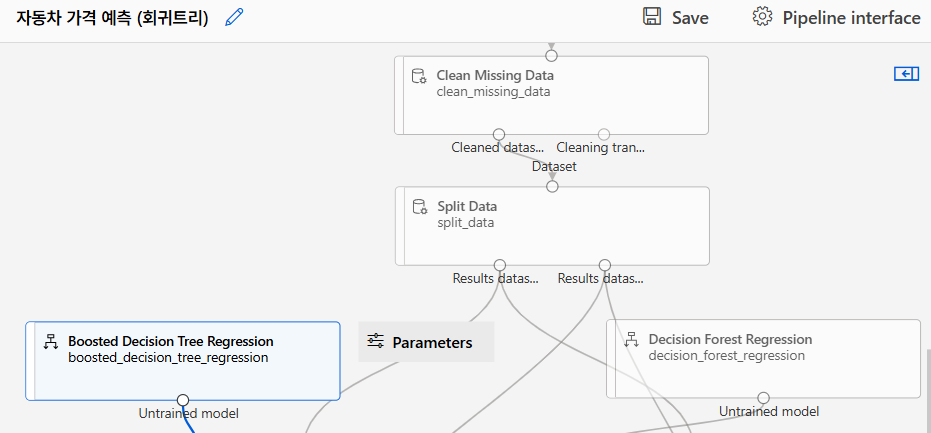Expand the collapsed side panel arrow icon
Viewport: 931px width, 433px height.
click(x=906, y=74)
